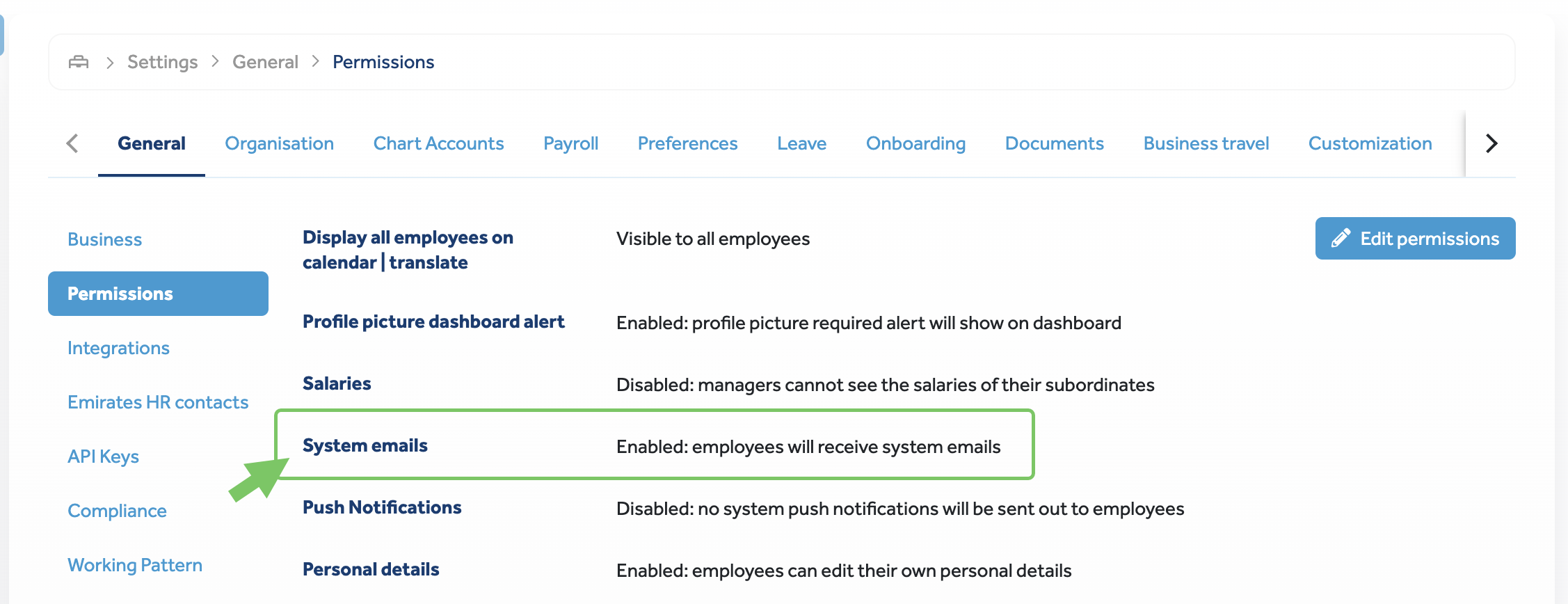Go to Emirates HR contacts section
The height and width of the screenshot is (604, 1568).
(x=158, y=402)
